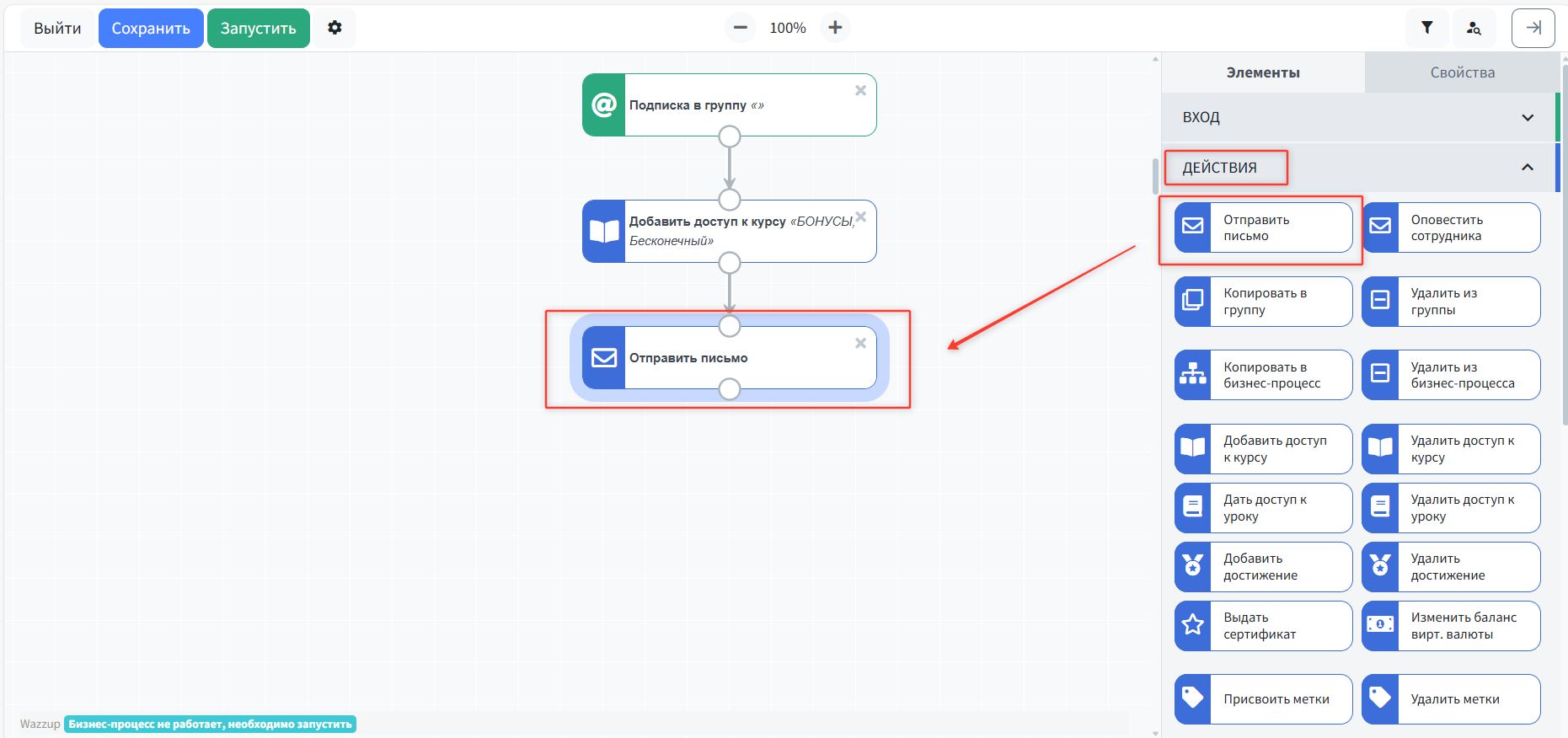Remove the 'Отправить письмо' node with X
Screen dimensions: 1568x738
[860, 343]
